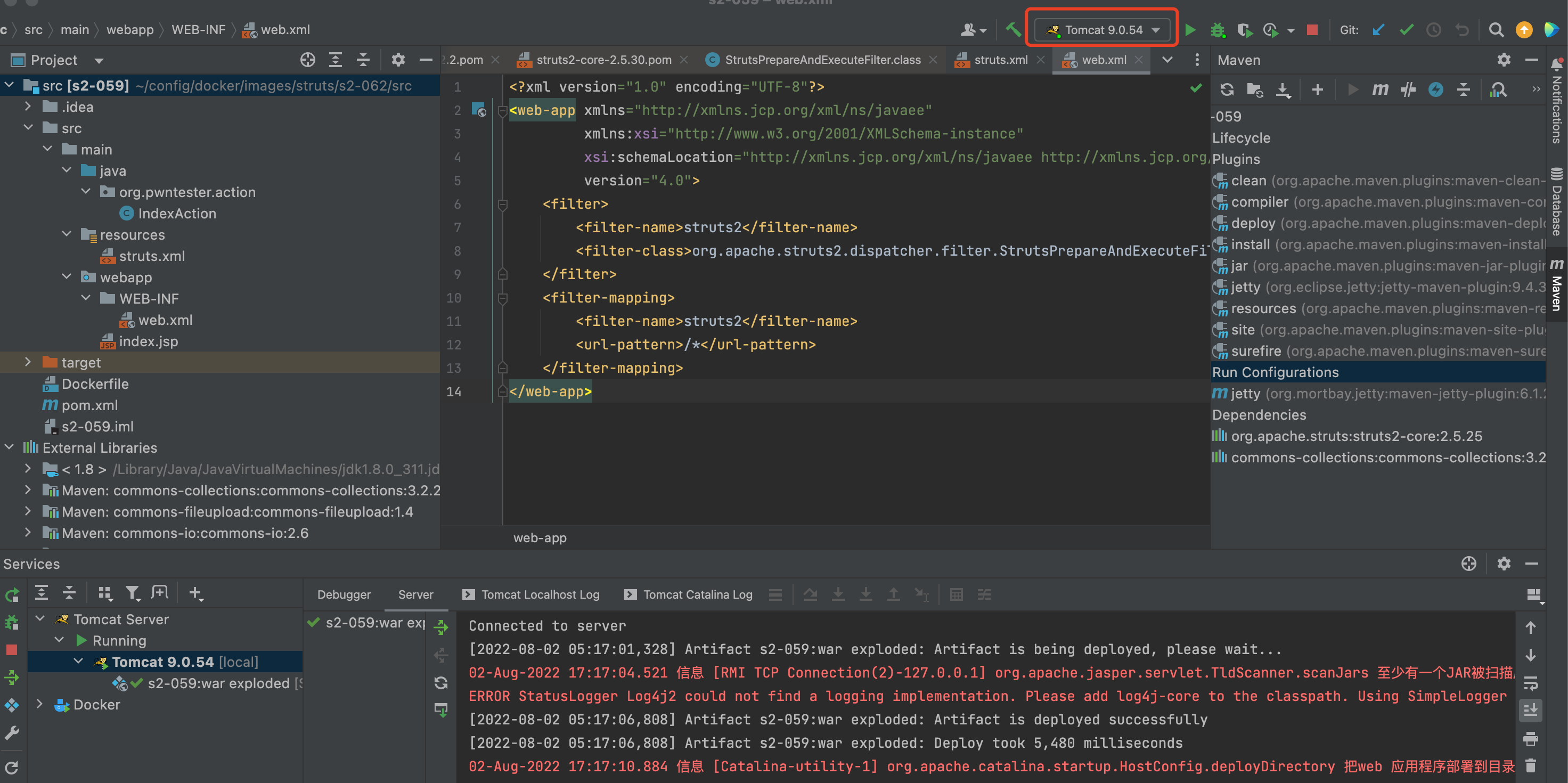Screen dimensions: 1568x783
Task: Switch to the struts.xml editor tab
Action: pos(1000,60)
